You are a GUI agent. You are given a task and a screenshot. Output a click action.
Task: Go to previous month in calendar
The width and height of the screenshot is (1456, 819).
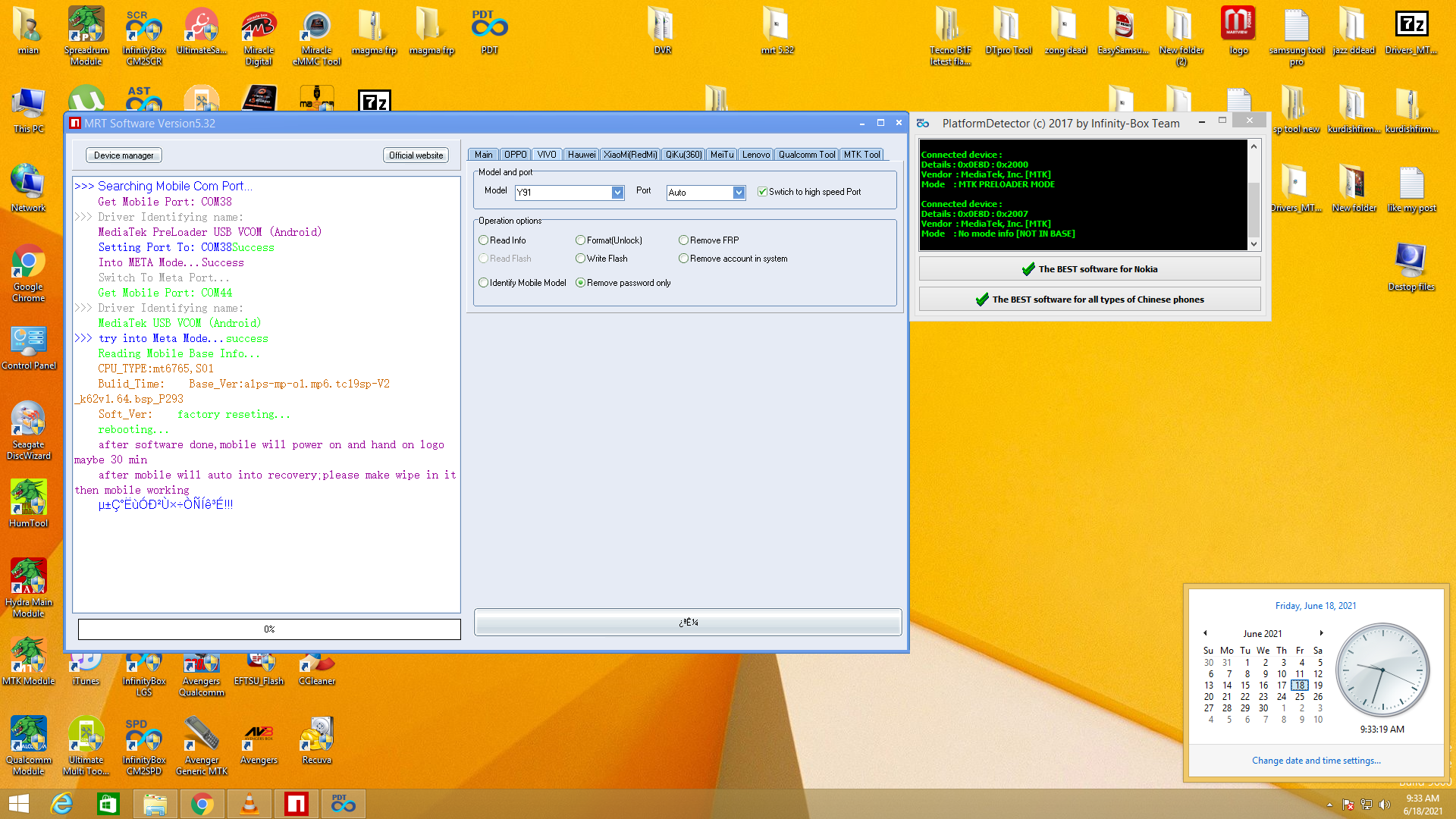(x=1204, y=633)
